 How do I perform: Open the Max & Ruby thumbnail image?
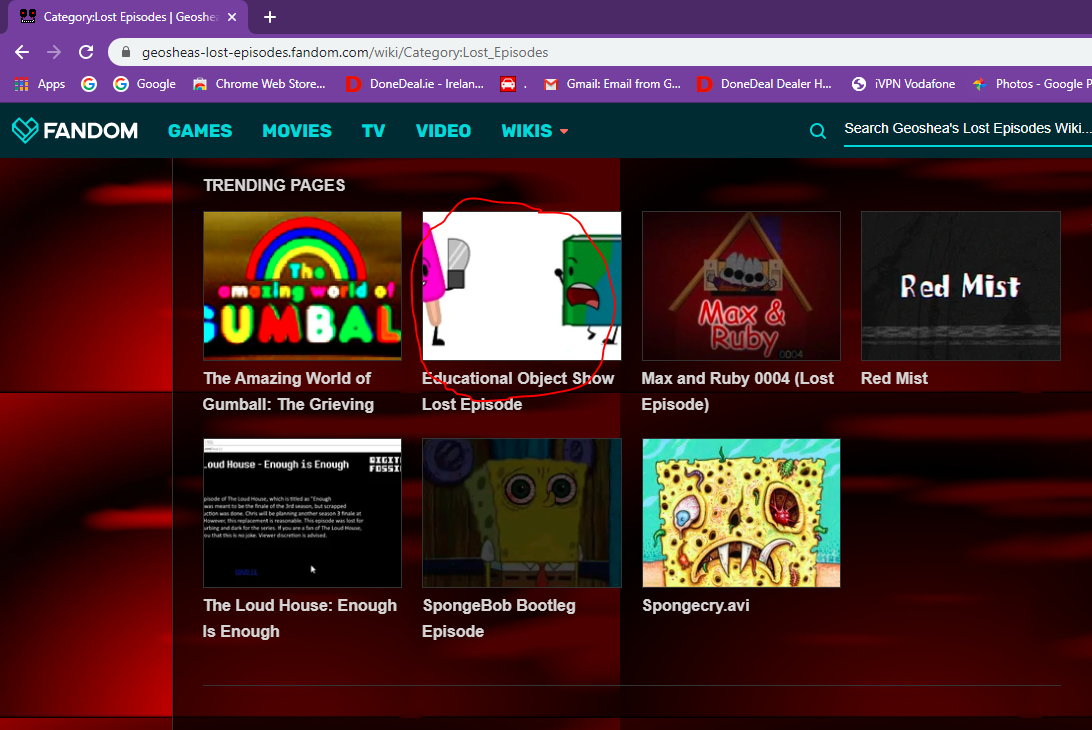click(x=741, y=286)
